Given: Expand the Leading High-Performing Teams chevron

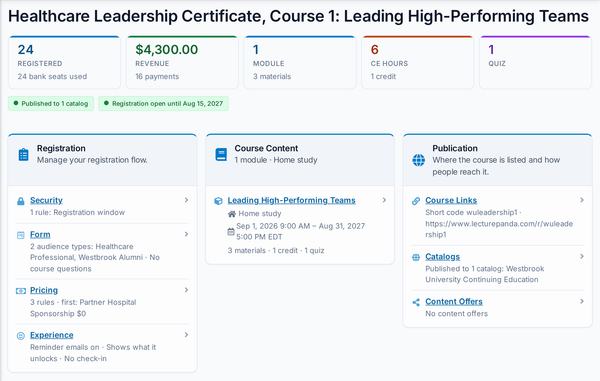Looking at the screenshot, I should (384, 200).
